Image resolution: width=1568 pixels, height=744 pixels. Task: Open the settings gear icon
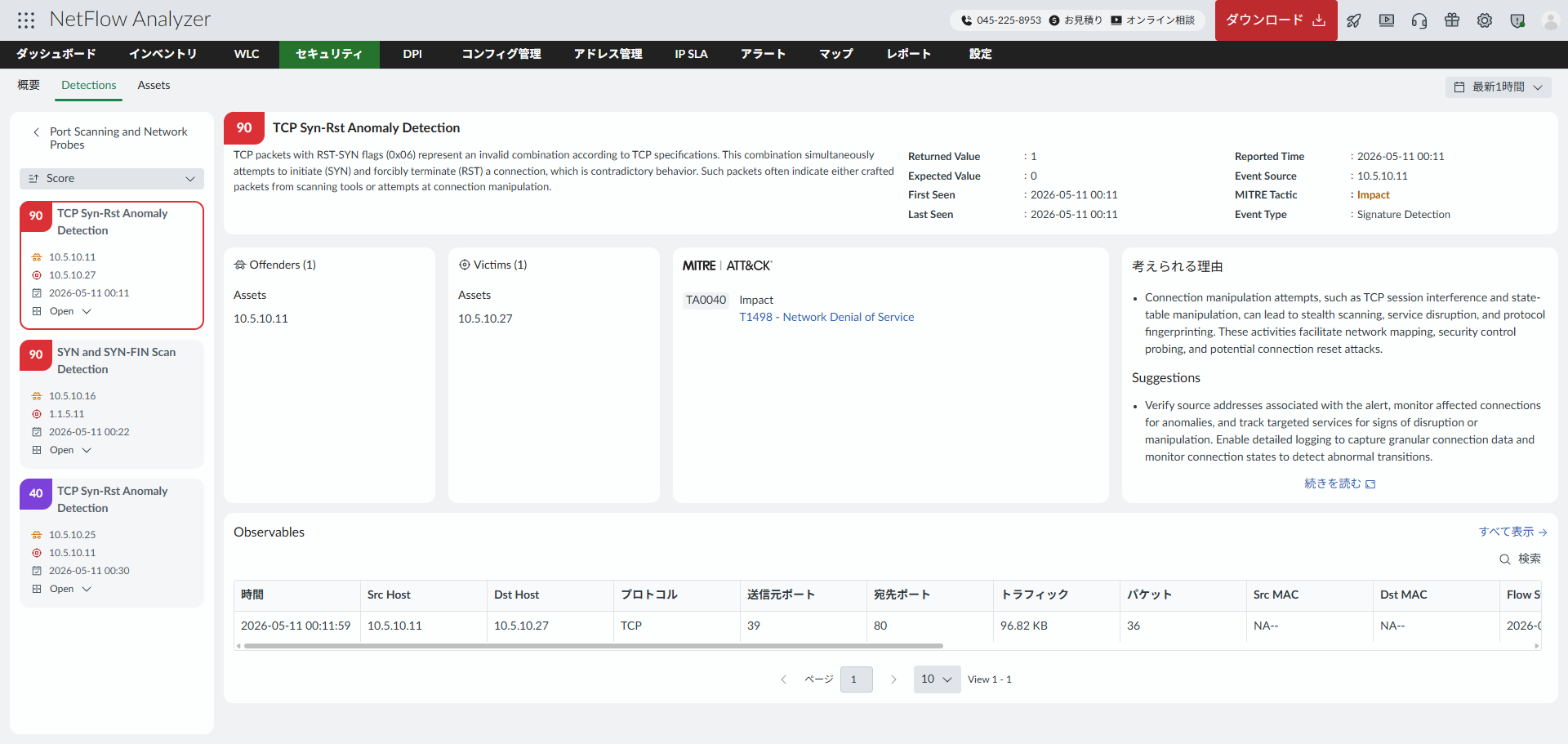[x=1485, y=20]
